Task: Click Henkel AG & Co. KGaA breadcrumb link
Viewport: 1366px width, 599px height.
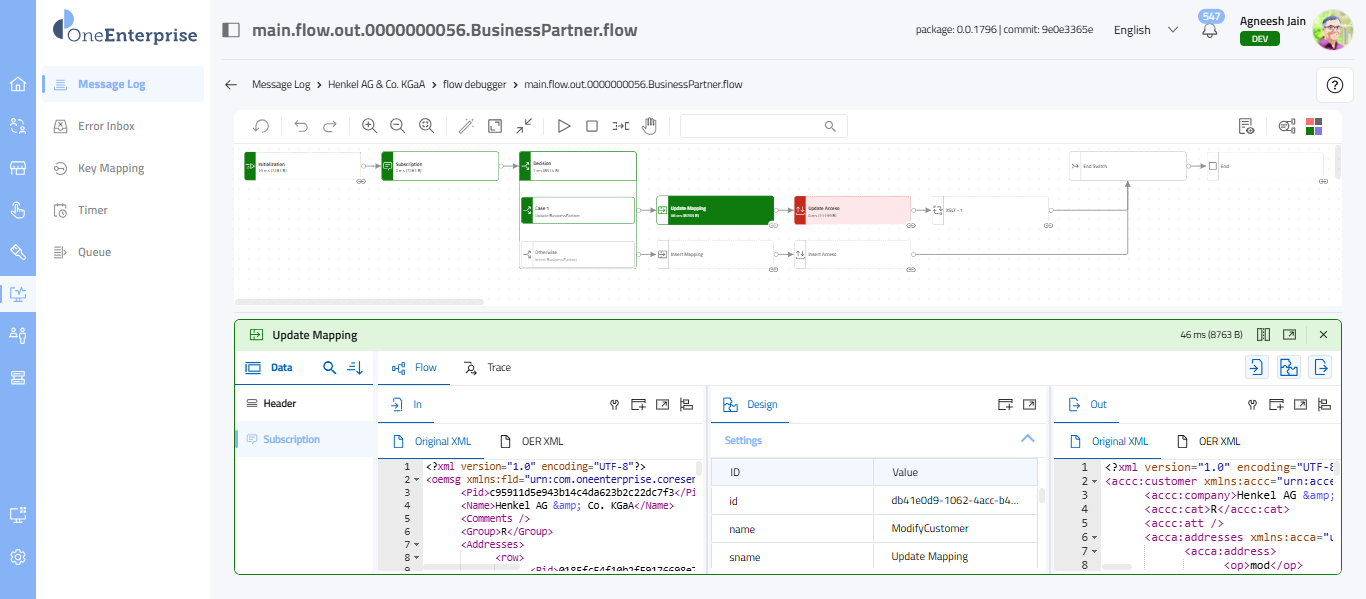Action: [x=379, y=85]
